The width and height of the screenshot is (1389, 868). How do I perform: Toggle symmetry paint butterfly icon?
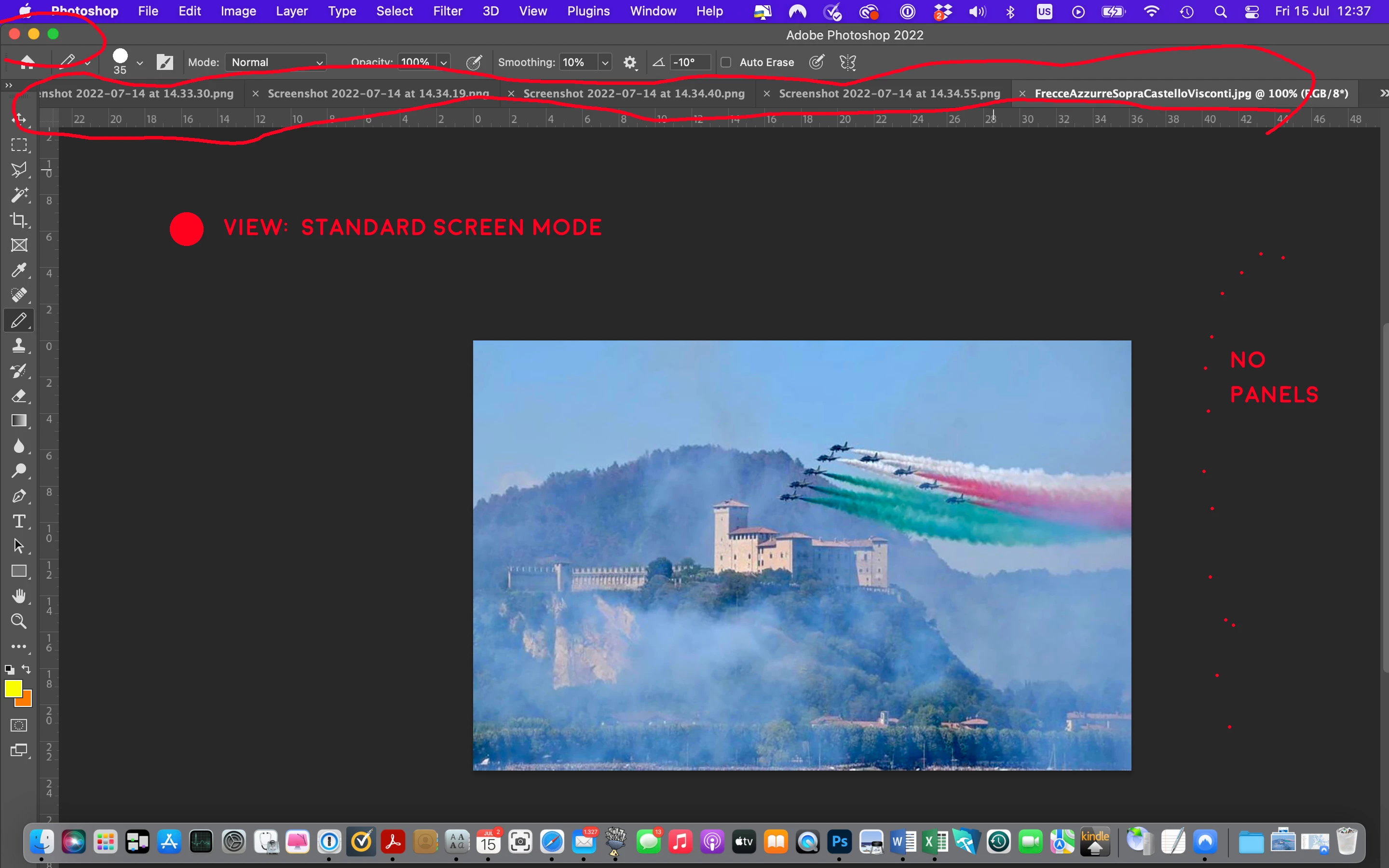(848, 63)
